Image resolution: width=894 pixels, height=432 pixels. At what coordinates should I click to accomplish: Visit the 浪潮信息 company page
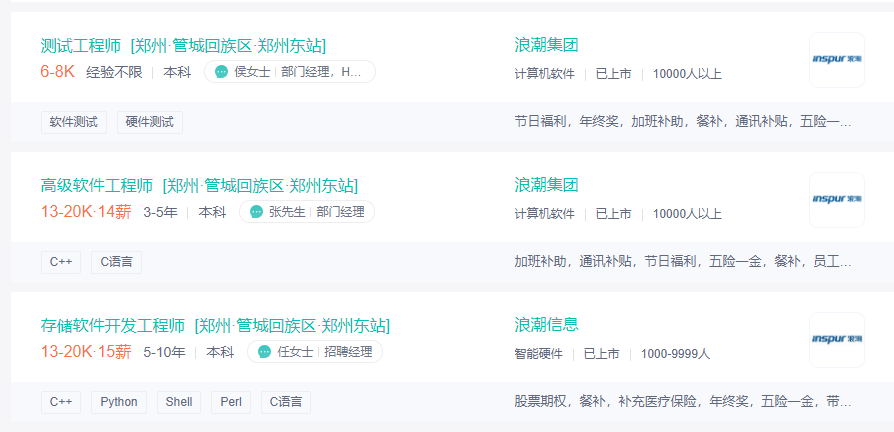click(x=546, y=325)
